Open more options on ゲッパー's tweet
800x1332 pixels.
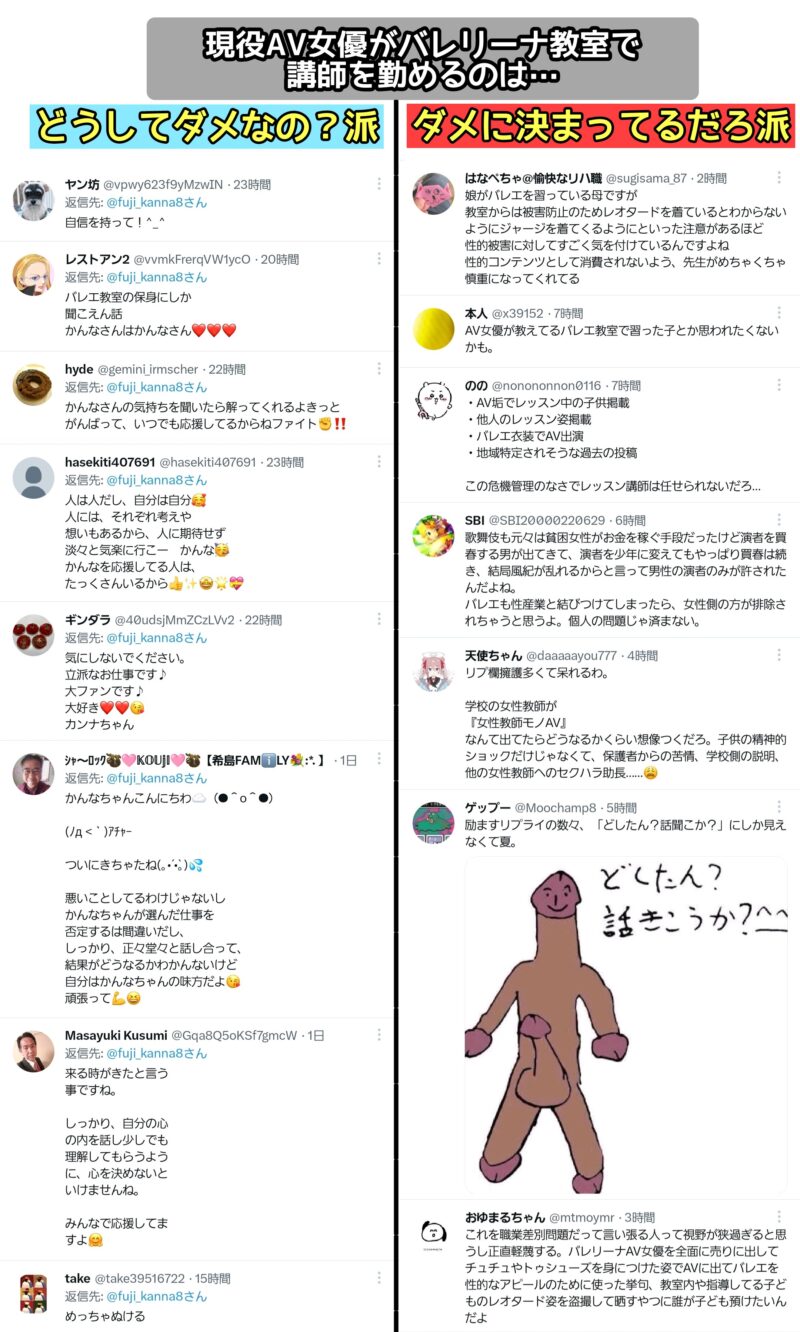779,807
